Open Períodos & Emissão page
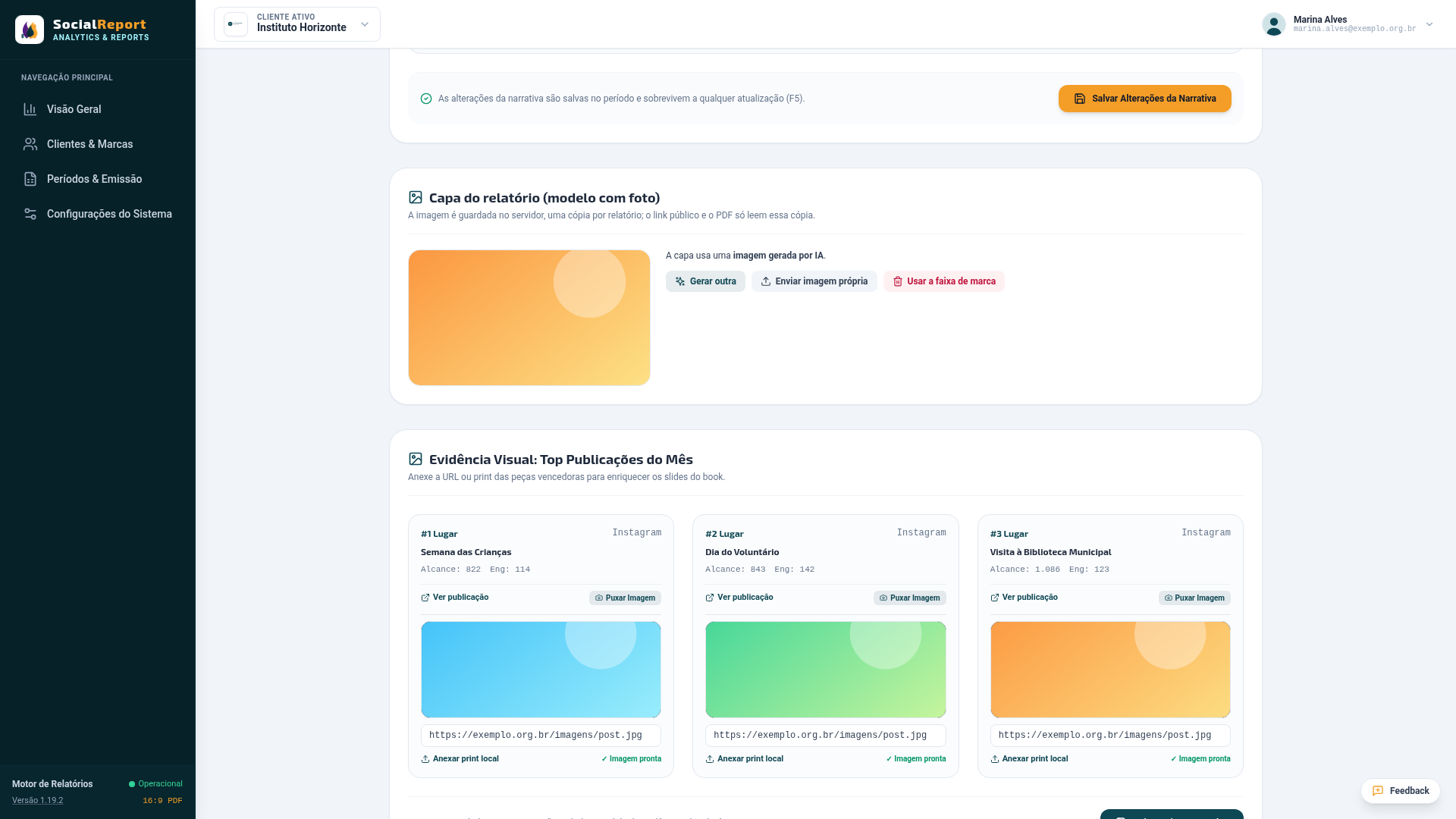Screen dimensions: 1456x819 pos(98,179)
